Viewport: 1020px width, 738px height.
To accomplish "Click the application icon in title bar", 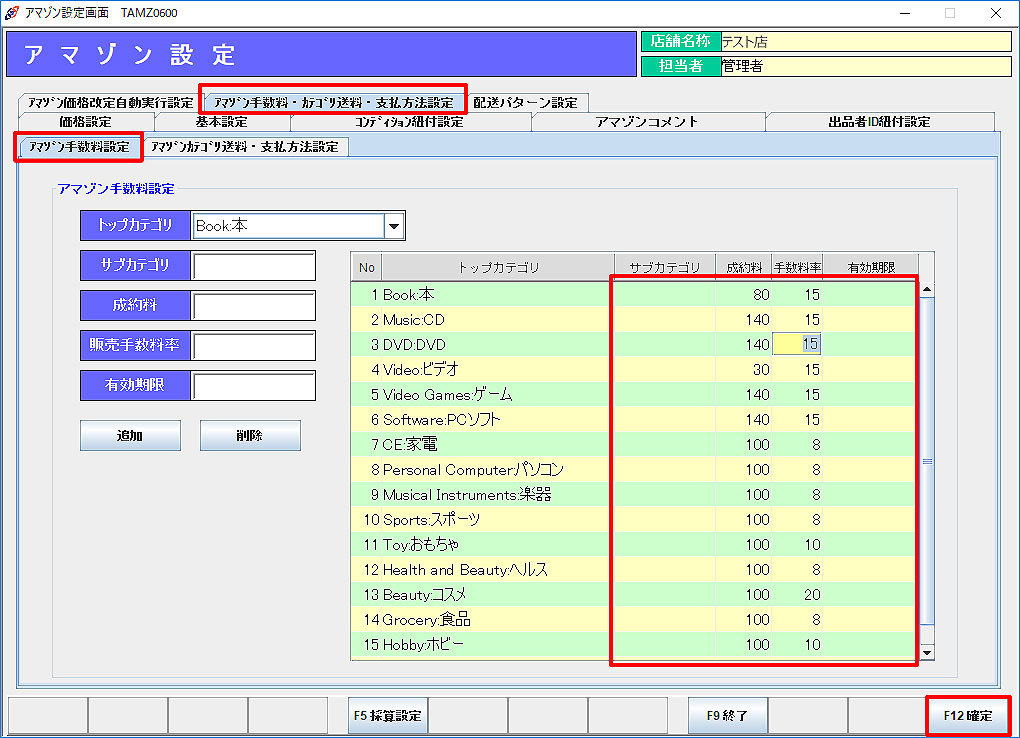I will (x=11, y=12).
